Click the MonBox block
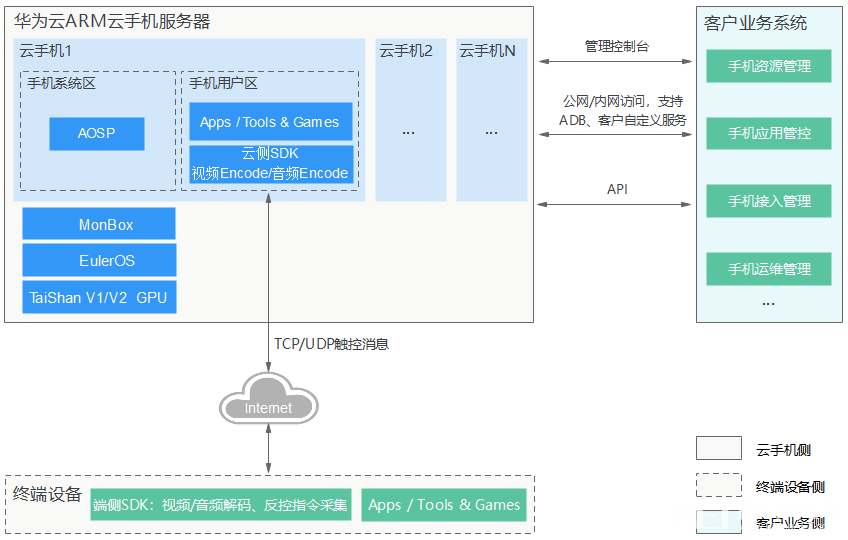 pos(99,224)
